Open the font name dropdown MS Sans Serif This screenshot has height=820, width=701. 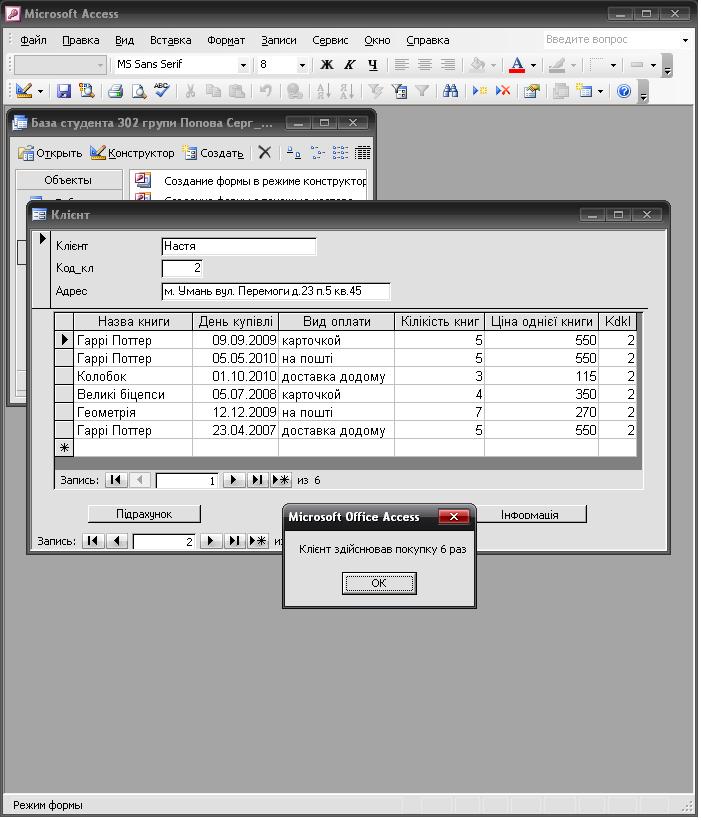tap(243, 65)
